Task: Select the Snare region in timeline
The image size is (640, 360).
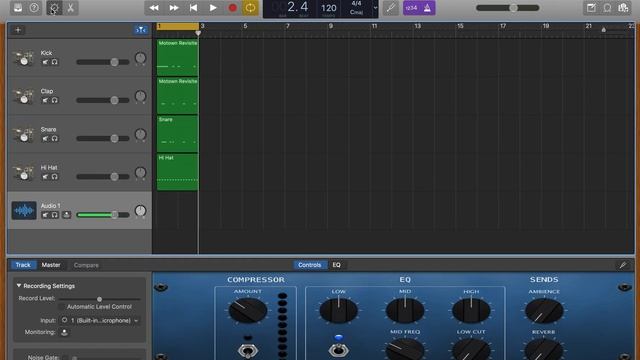Action: point(178,134)
